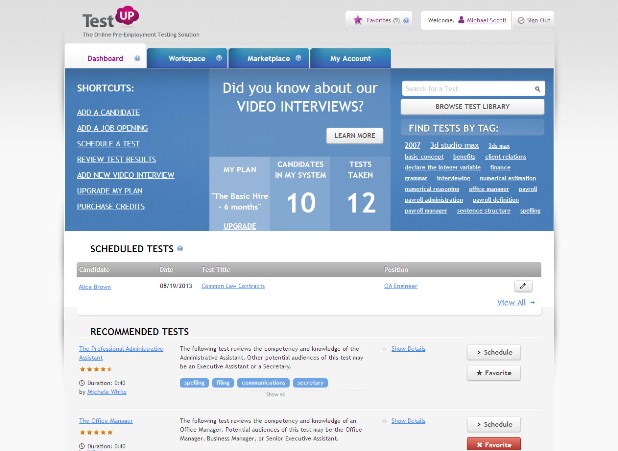Select the 3d studio max tag
The width and height of the screenshot is (618, 451).
(x=454, y=145)
